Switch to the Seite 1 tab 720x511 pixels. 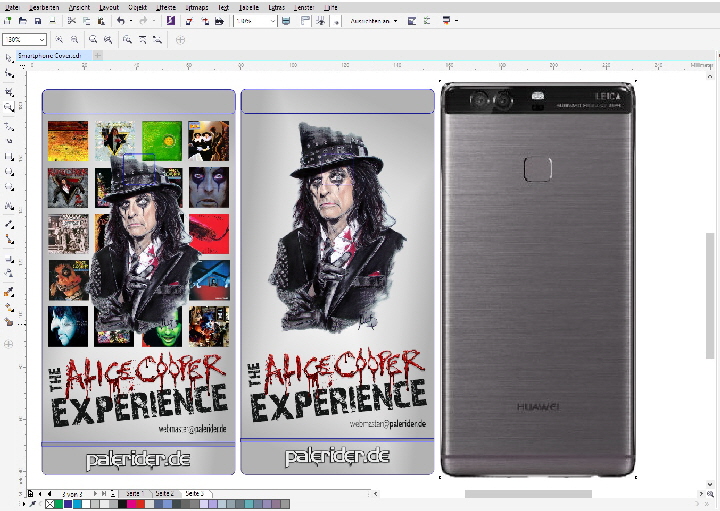pos(134,494)
